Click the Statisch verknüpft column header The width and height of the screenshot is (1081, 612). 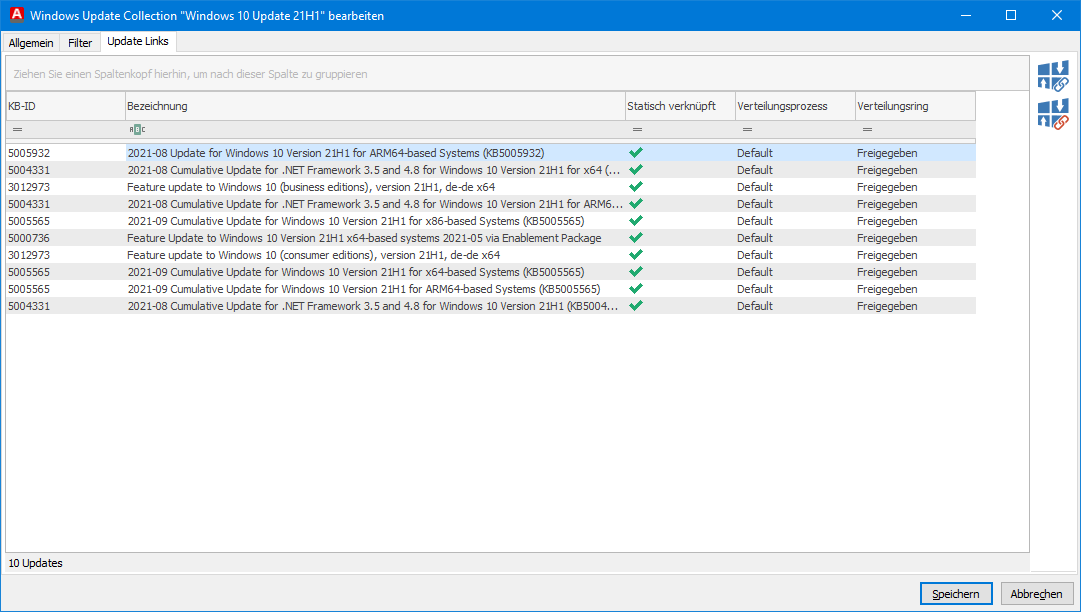[x=680, y=106]
